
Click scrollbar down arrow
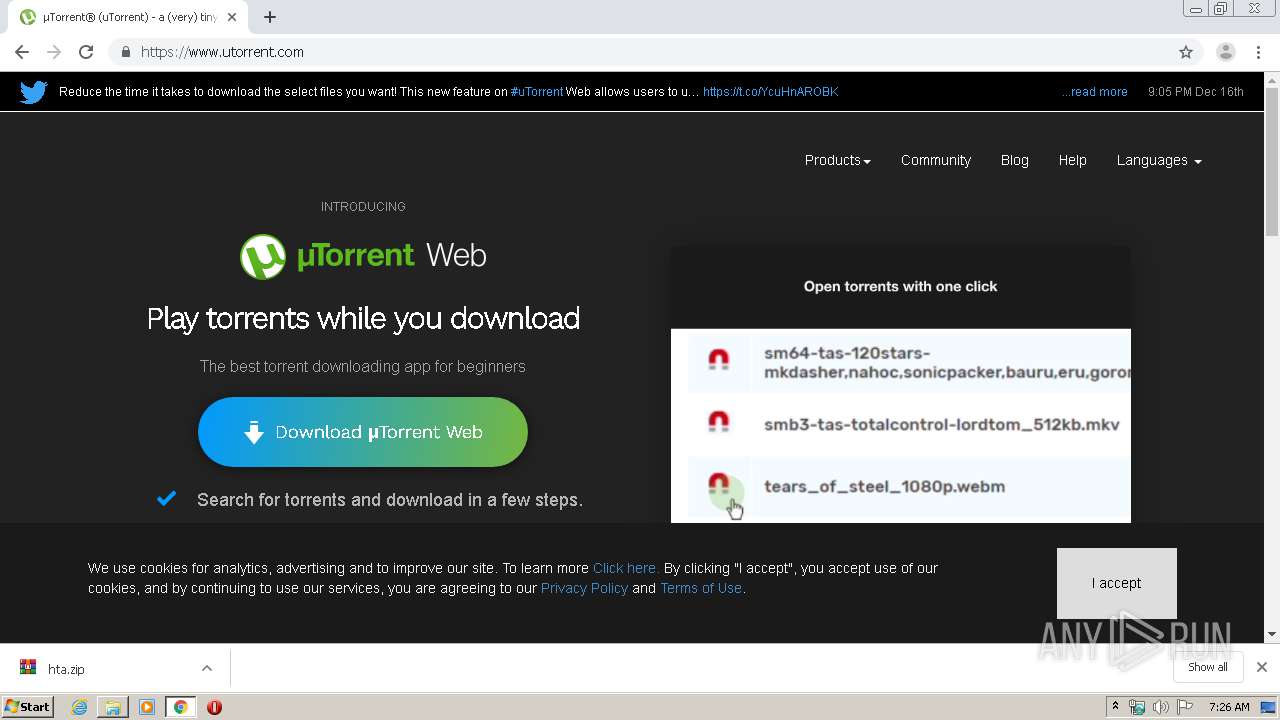point(1271,635)
